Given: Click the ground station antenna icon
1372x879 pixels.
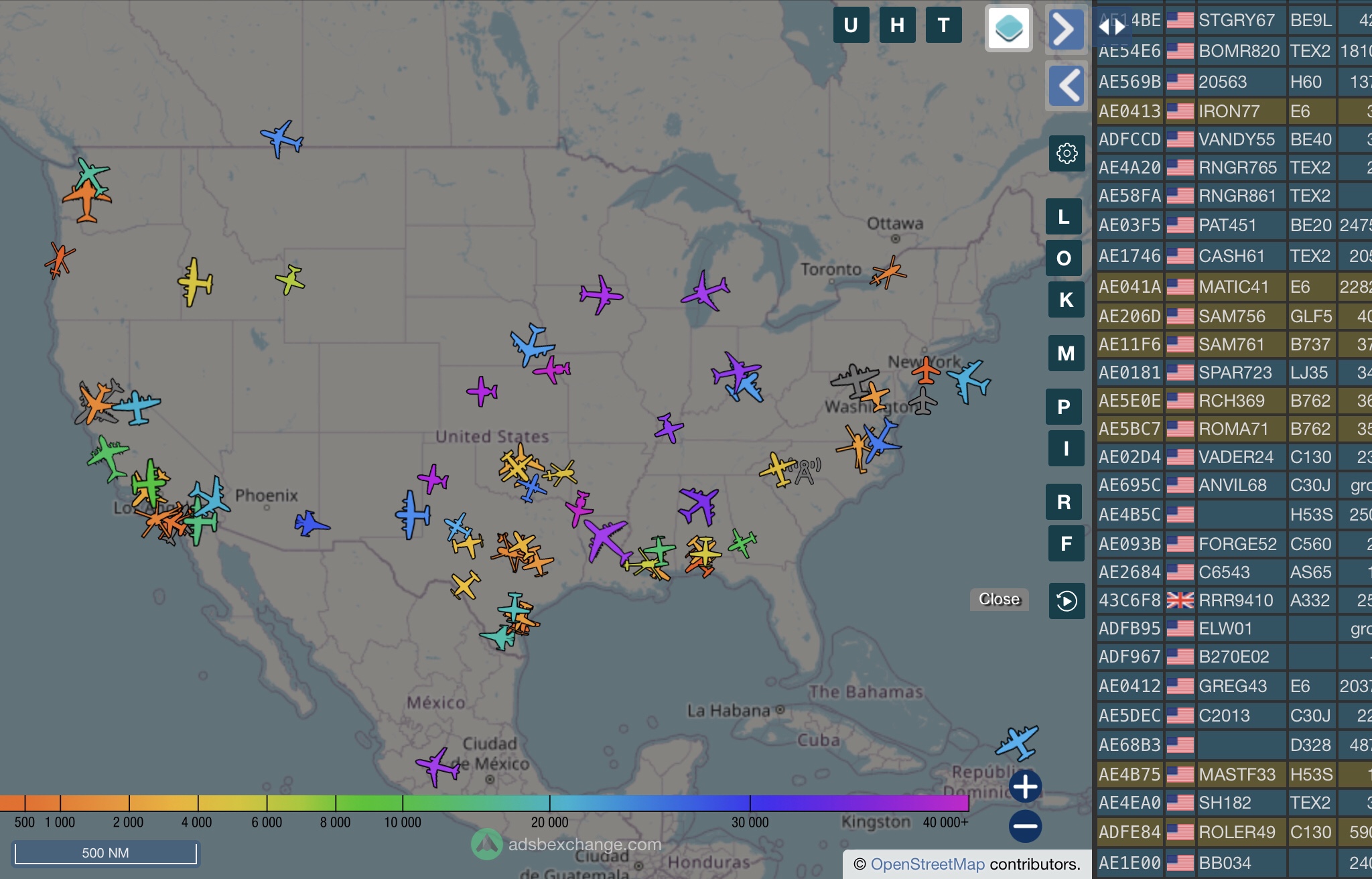Looking at the screenshot, I should pos(805,471).
